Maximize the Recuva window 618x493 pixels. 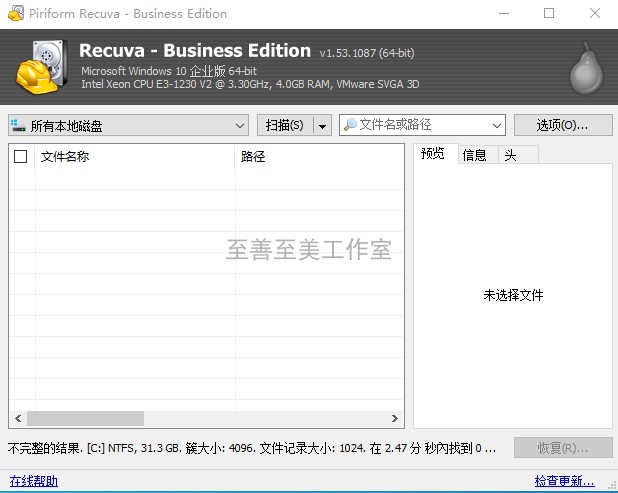point(549,13)
